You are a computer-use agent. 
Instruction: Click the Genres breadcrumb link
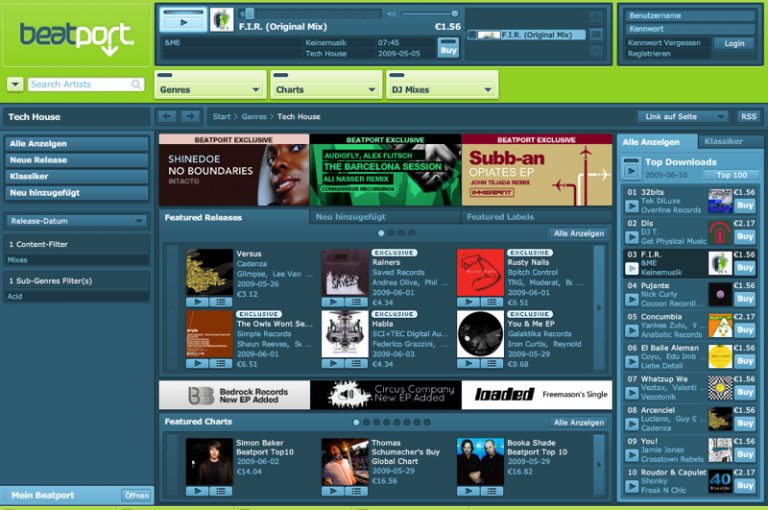(254, 117)
